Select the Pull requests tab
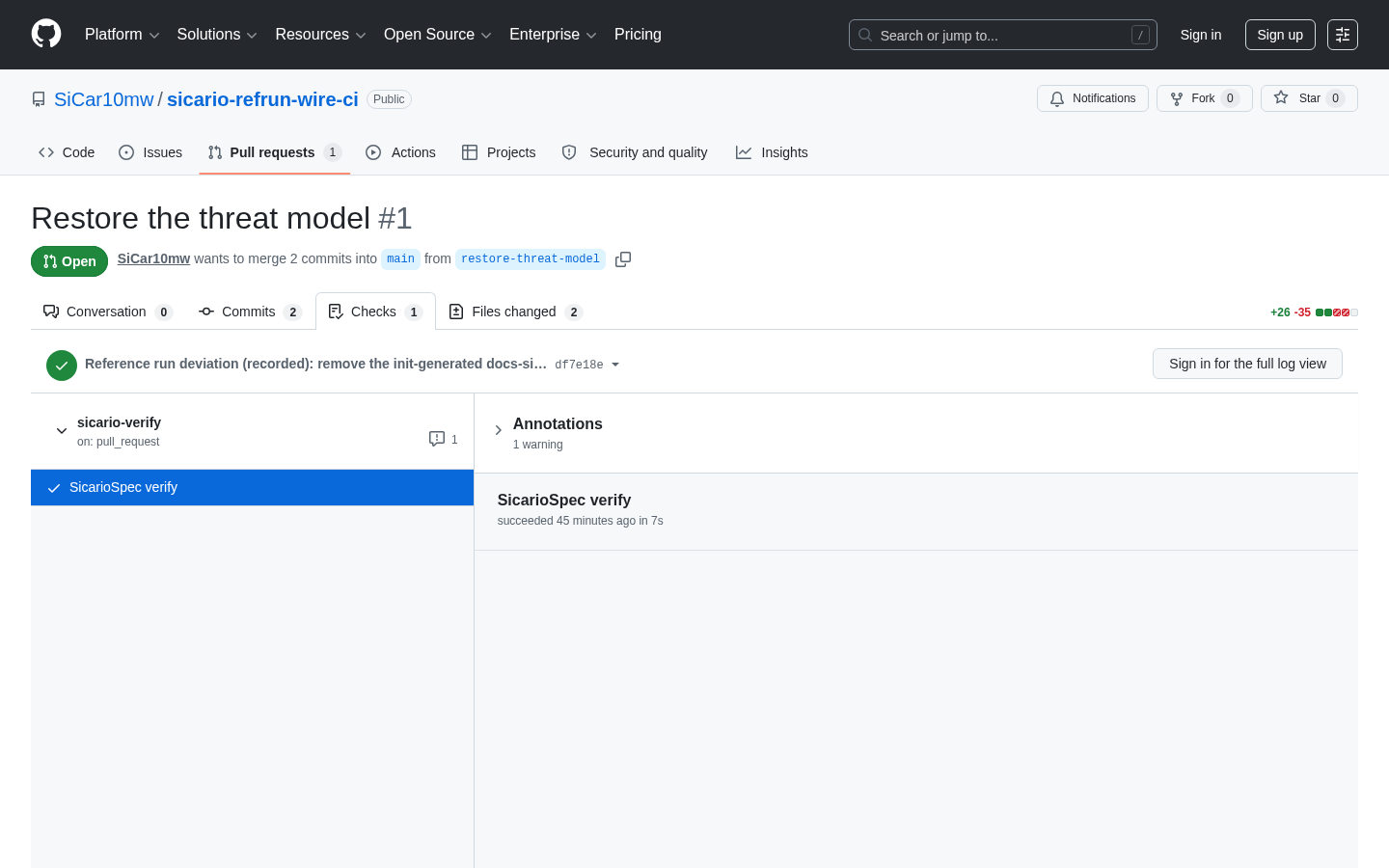 pyautogui.click(x=275, y=152)
